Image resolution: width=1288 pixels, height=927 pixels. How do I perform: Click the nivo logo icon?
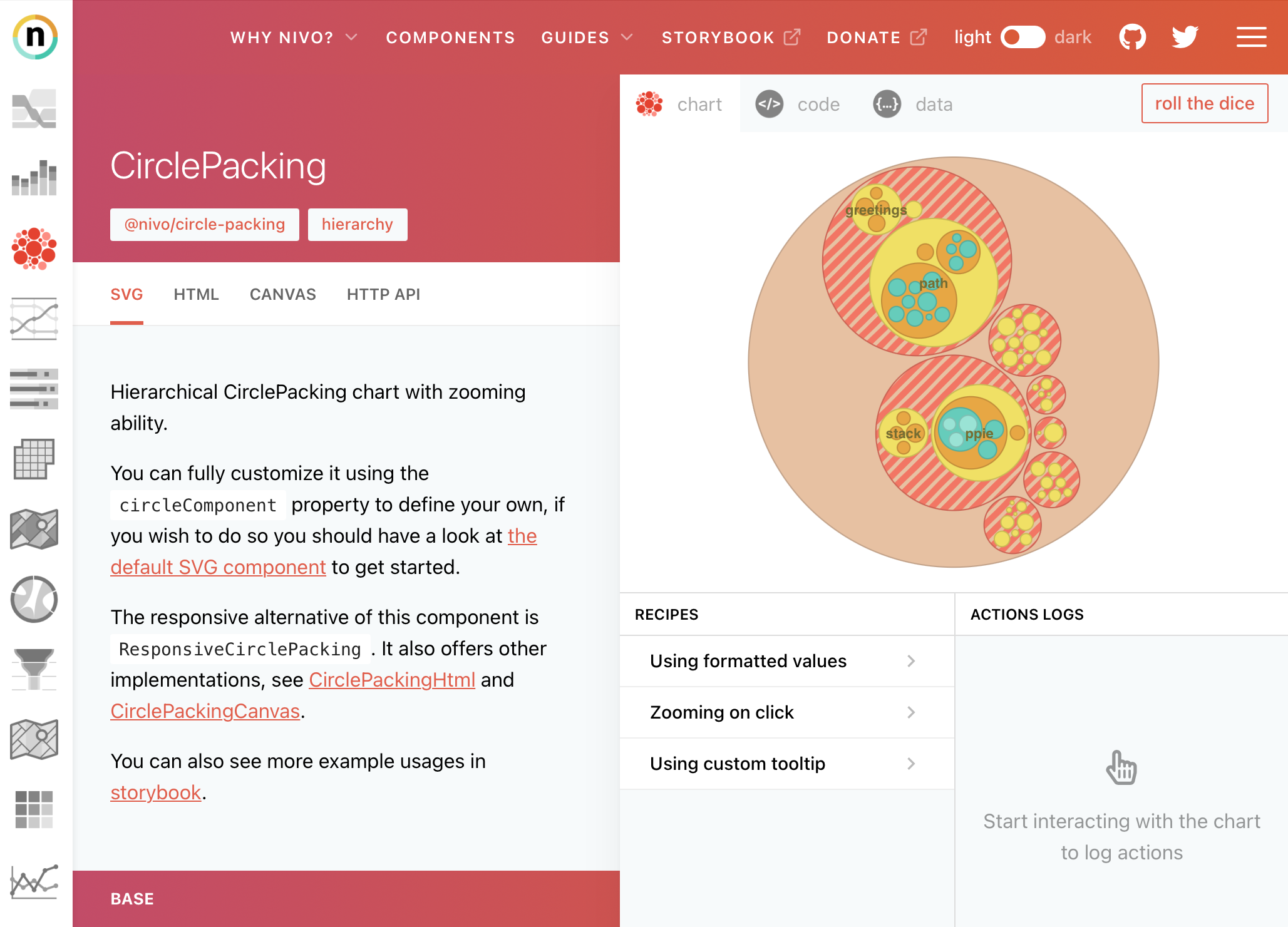35,37
